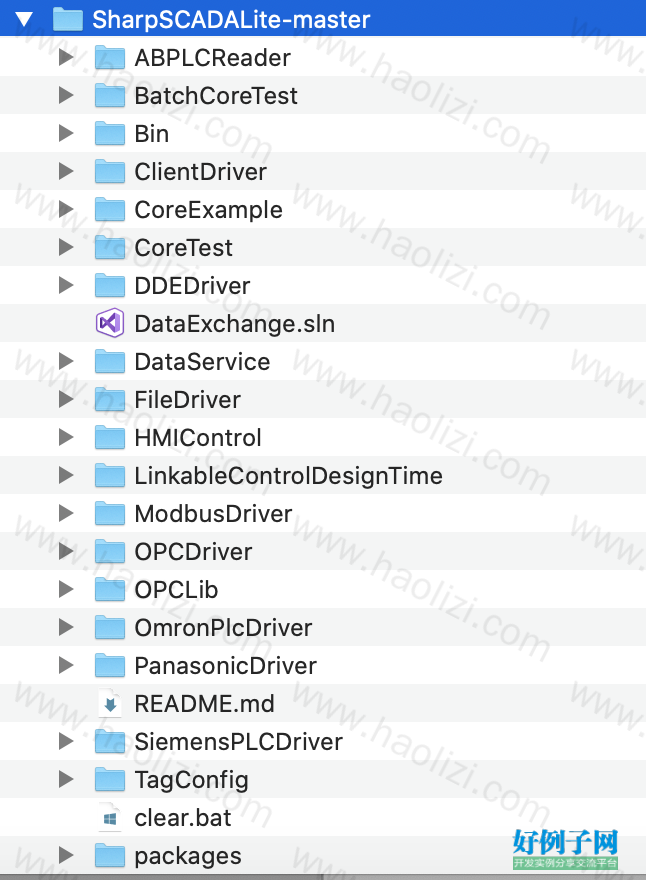Select the OPCLib label
Screen dimensions: 646x880
coord(176,590)
